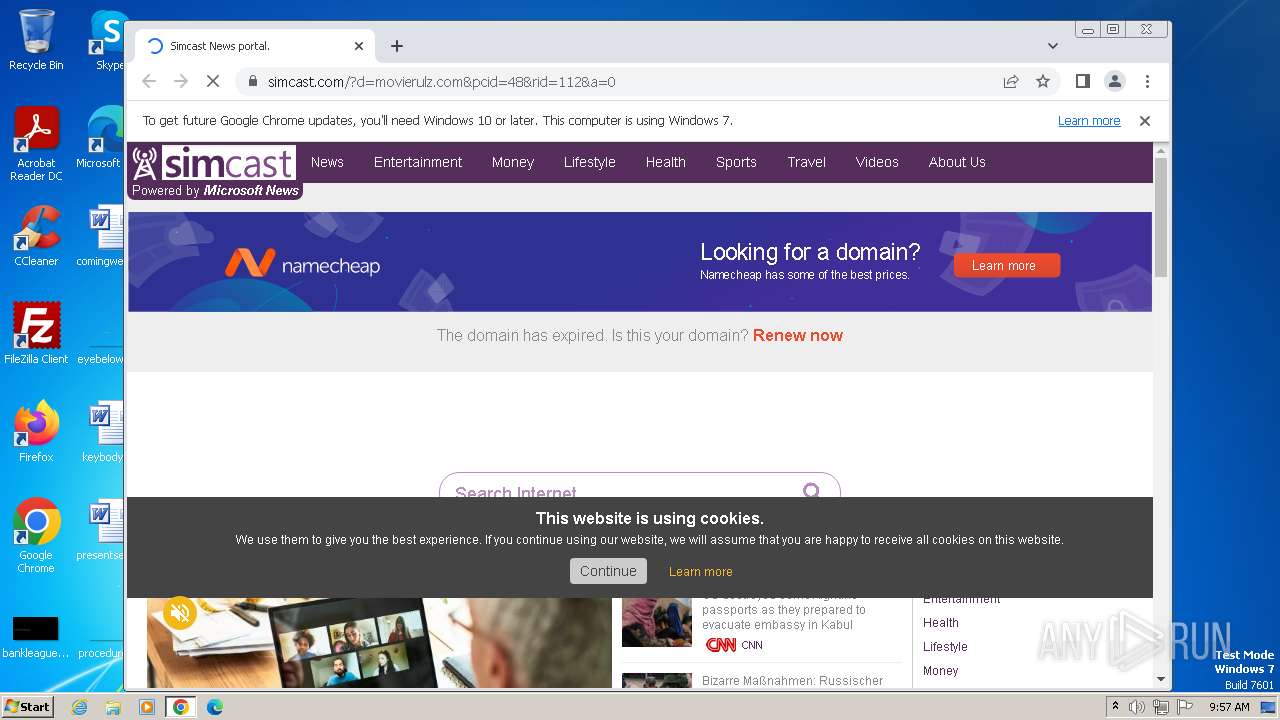Viewport: 1280px width, 720px height.
Task: Open the presentse Word document icon
Action: (x=102, y=530)
